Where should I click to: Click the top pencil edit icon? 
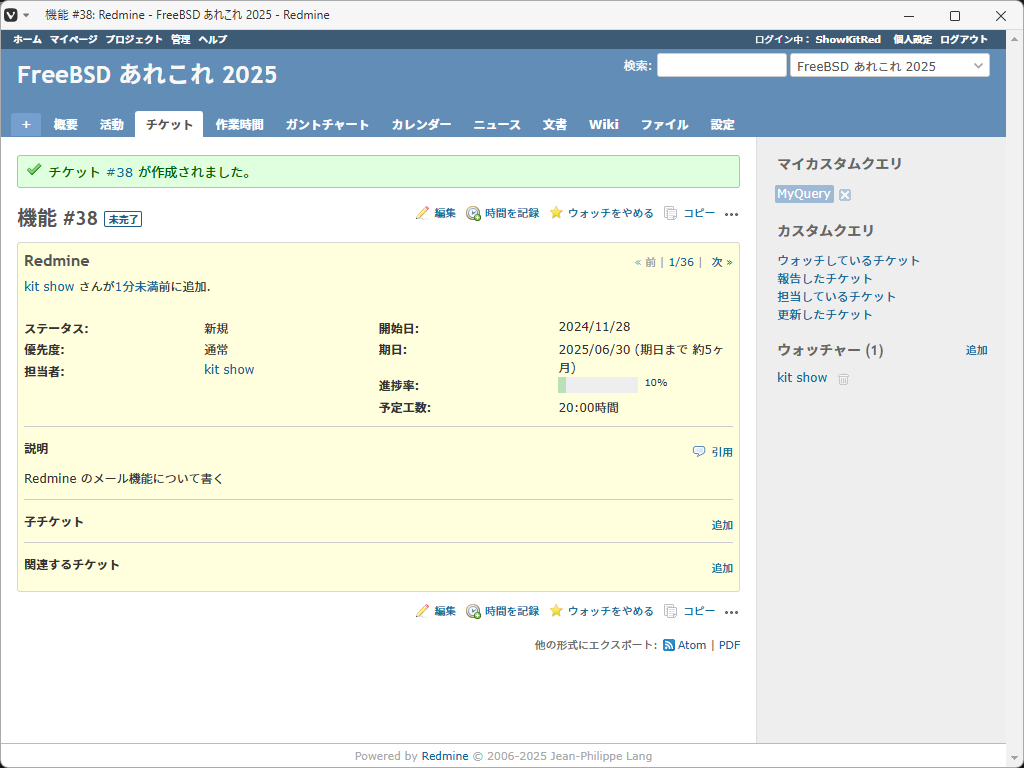[423, 213]
